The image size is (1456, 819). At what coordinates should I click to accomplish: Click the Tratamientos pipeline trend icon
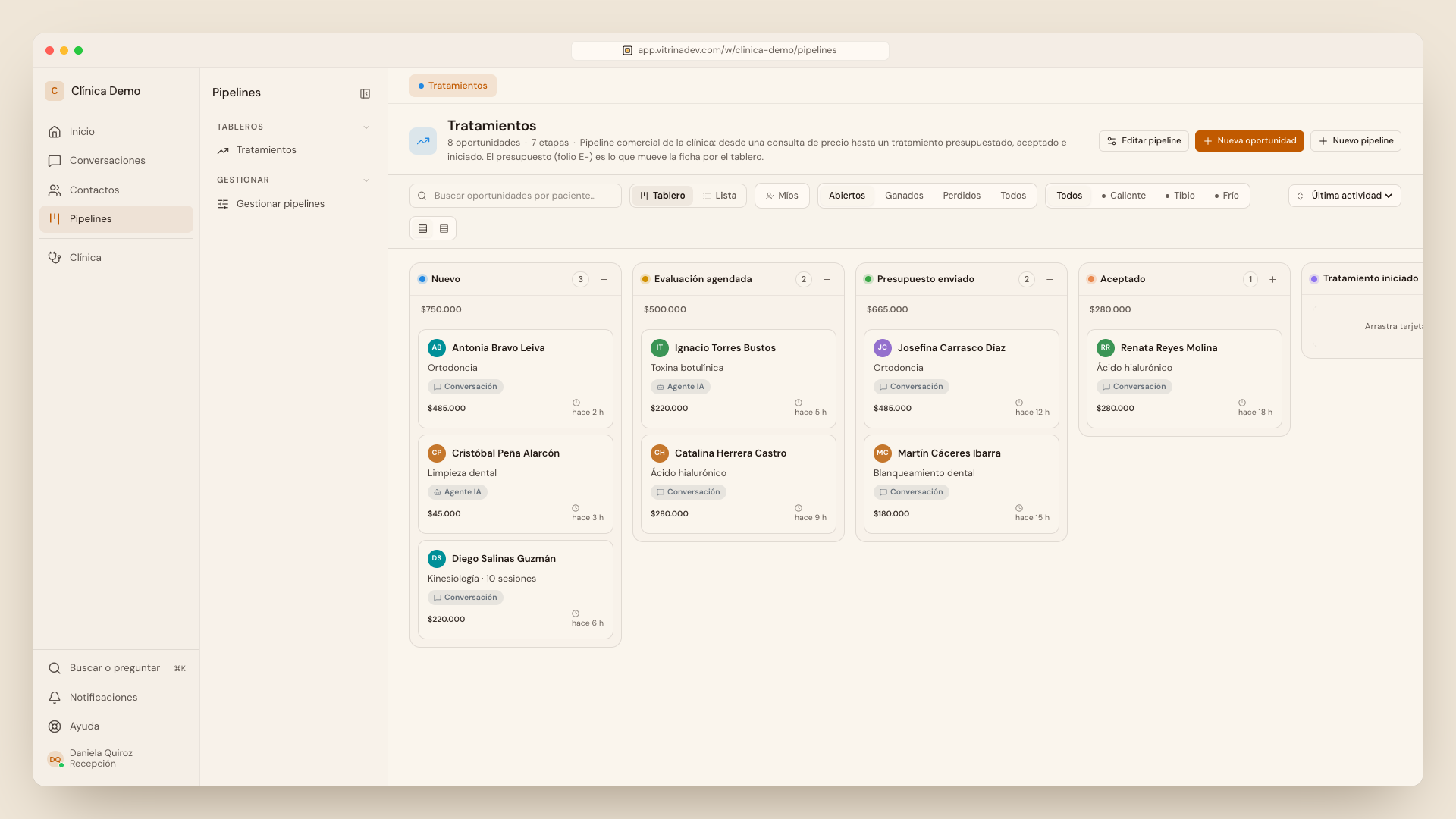(423, 141)
